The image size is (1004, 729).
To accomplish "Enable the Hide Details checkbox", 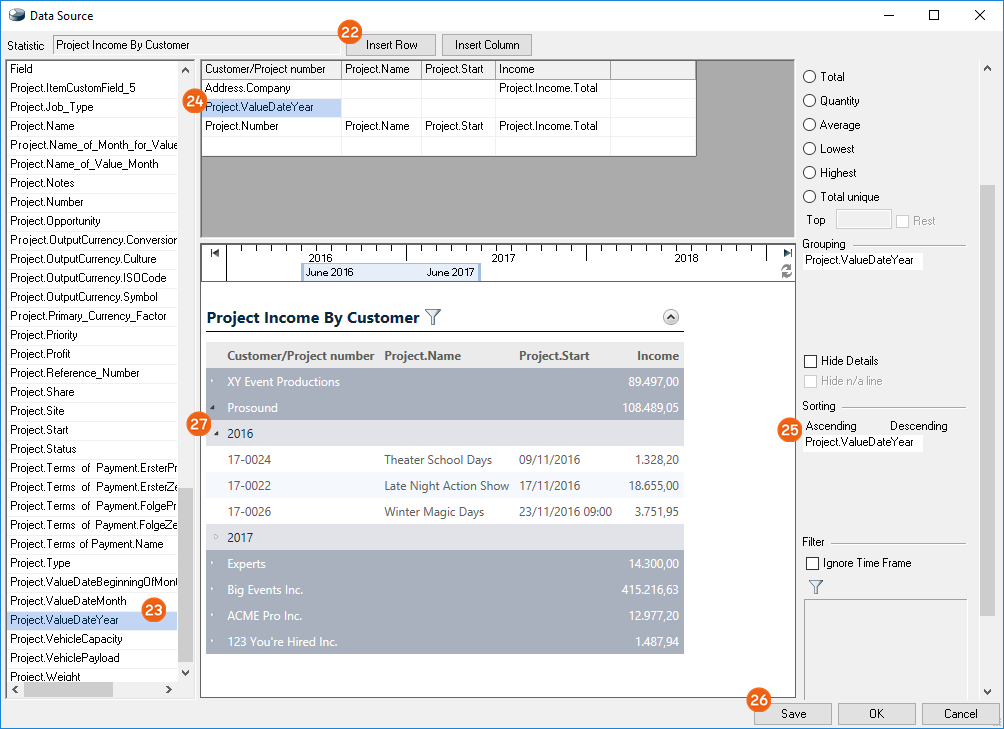I will click(x=811, y=361).
